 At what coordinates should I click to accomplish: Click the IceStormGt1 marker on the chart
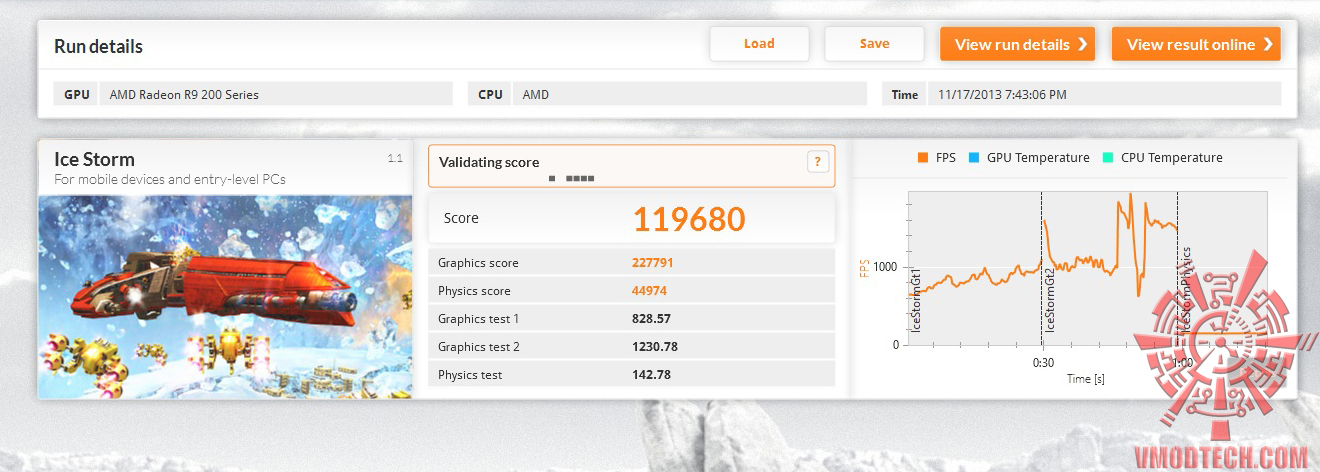click(916, 300)
